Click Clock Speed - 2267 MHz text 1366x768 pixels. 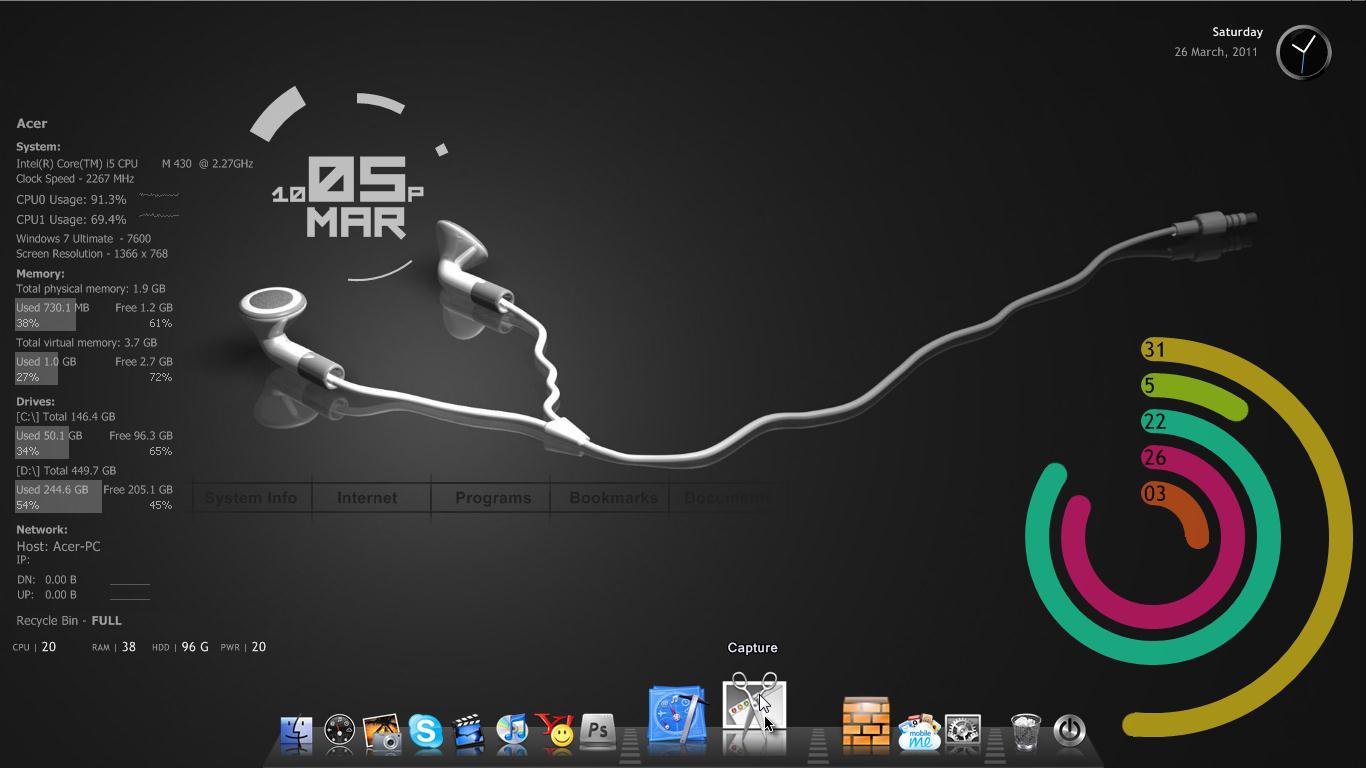[75, 178]
